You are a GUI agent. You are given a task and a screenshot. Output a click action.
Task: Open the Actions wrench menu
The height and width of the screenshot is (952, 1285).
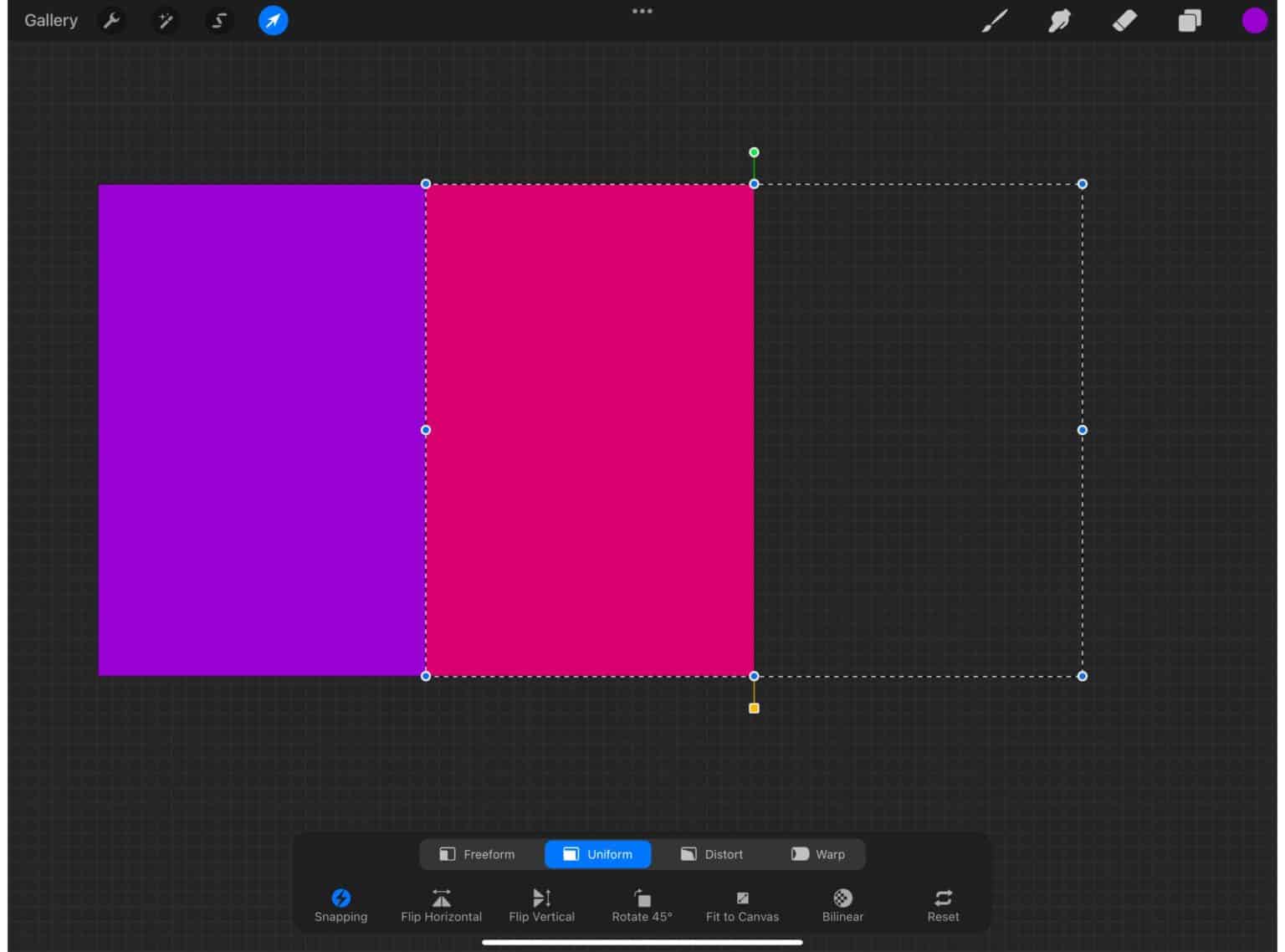[x=111, y=20]
